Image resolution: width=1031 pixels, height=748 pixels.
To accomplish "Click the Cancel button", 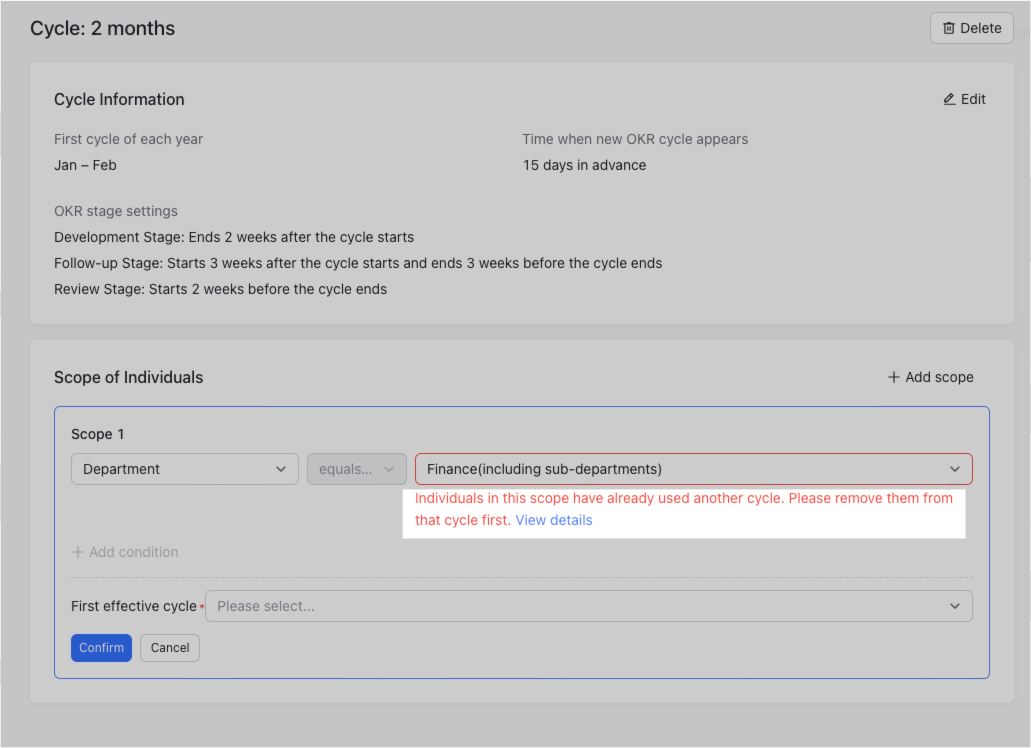I will tap(169, 648).
